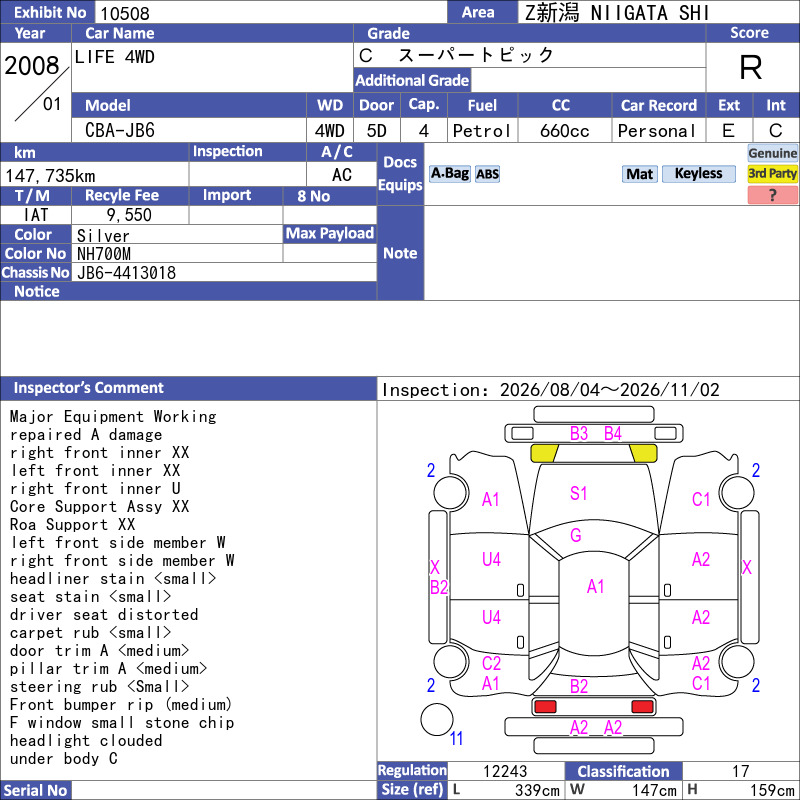Click the 5D door value
Image resolution: width=800 pixels, height=800 pixels.
coord(377,131)
